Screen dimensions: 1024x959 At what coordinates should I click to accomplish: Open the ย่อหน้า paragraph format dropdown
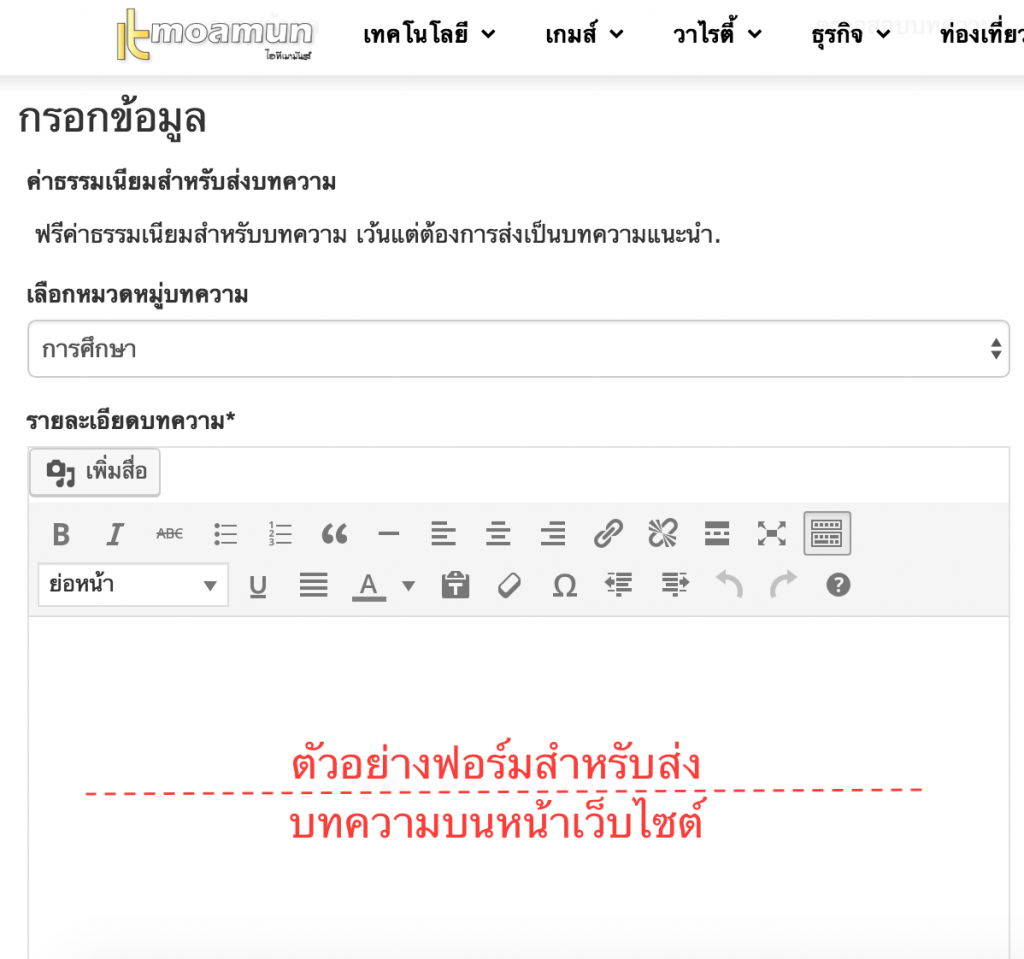pos(133,585)
